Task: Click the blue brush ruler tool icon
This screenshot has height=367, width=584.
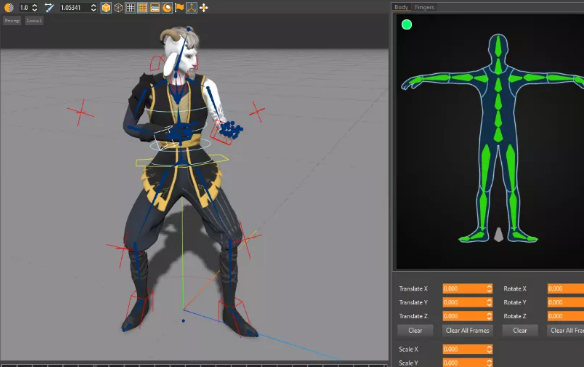Action: (49, 7)
